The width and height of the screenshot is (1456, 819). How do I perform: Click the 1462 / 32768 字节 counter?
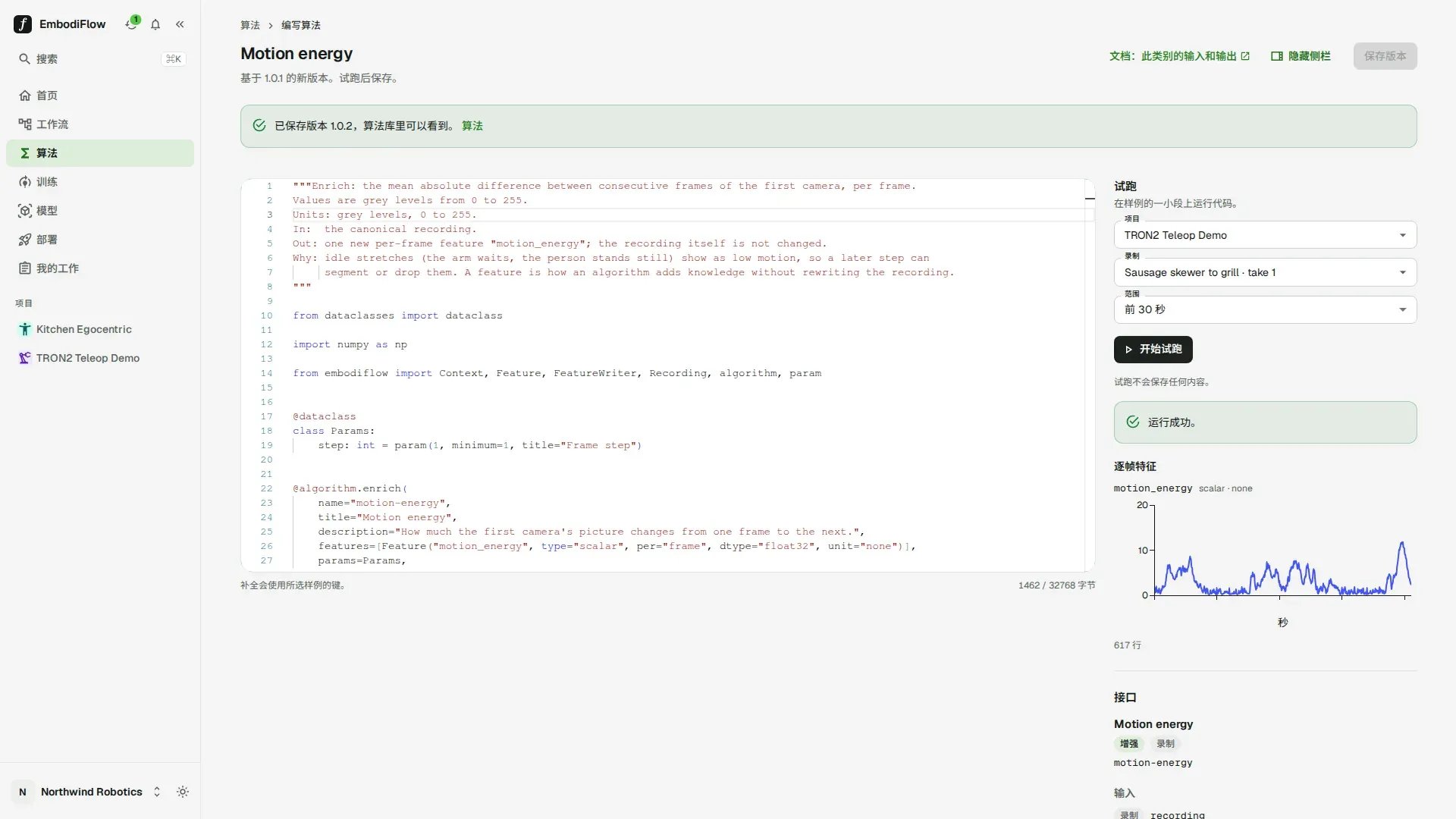(x=1056, y=585)
